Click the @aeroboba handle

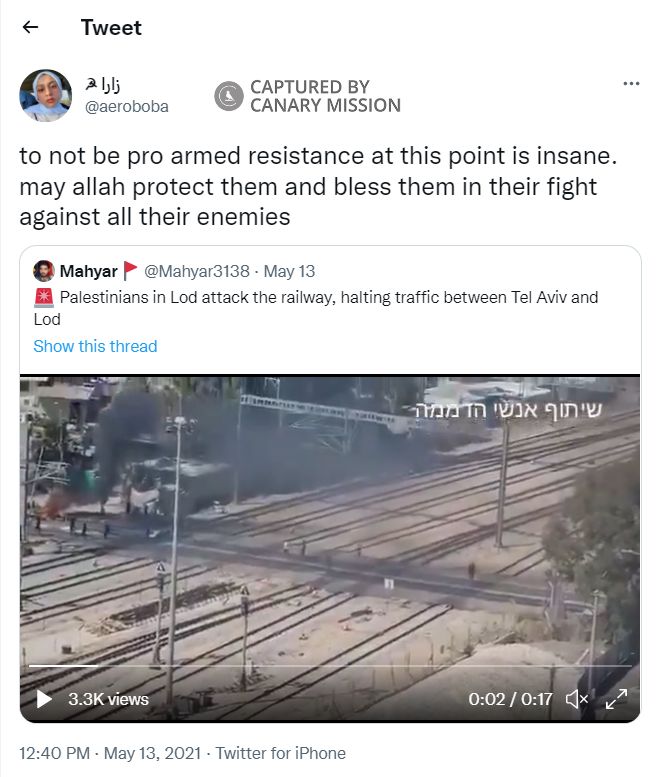click(127, 106)
